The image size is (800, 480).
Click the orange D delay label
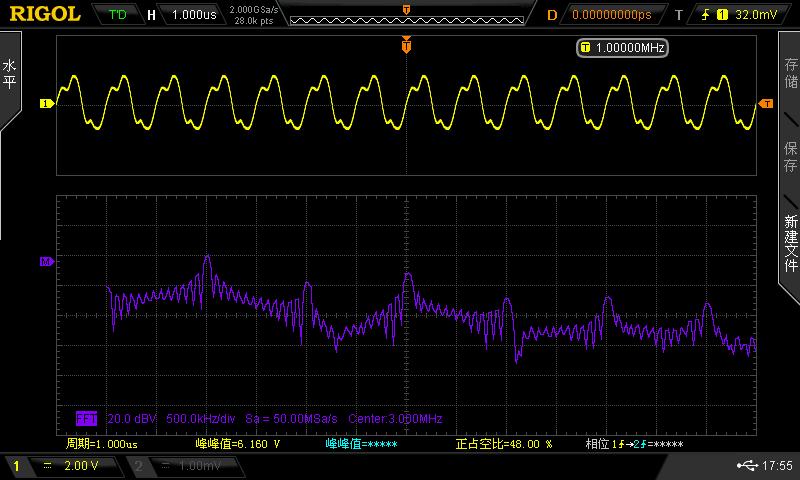click(x=552, y=15)
